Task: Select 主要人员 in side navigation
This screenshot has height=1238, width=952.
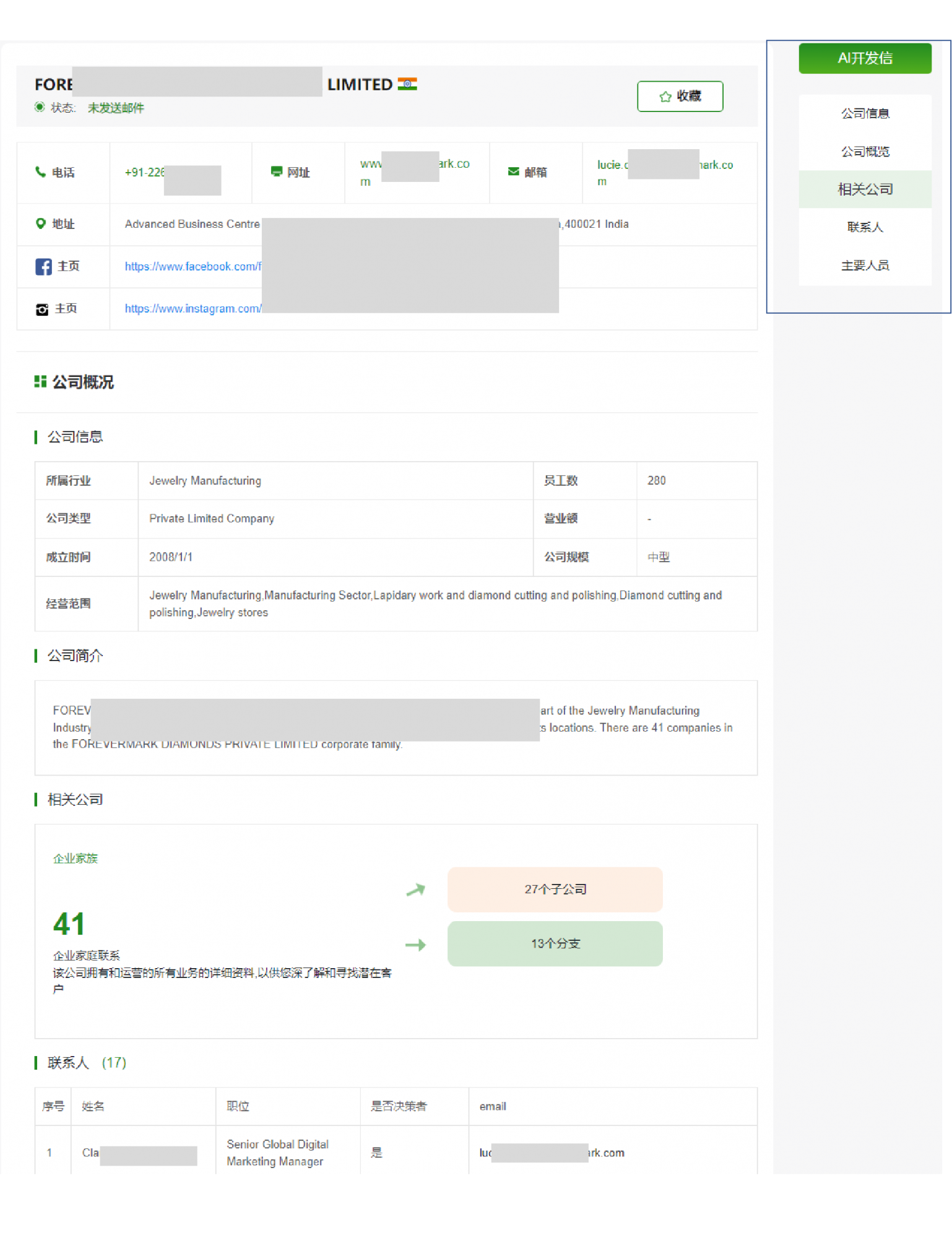Action: click(864, 266)
